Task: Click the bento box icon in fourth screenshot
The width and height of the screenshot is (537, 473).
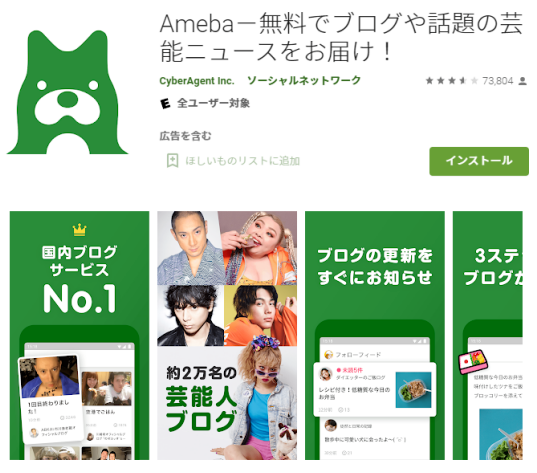Action: 473,362
